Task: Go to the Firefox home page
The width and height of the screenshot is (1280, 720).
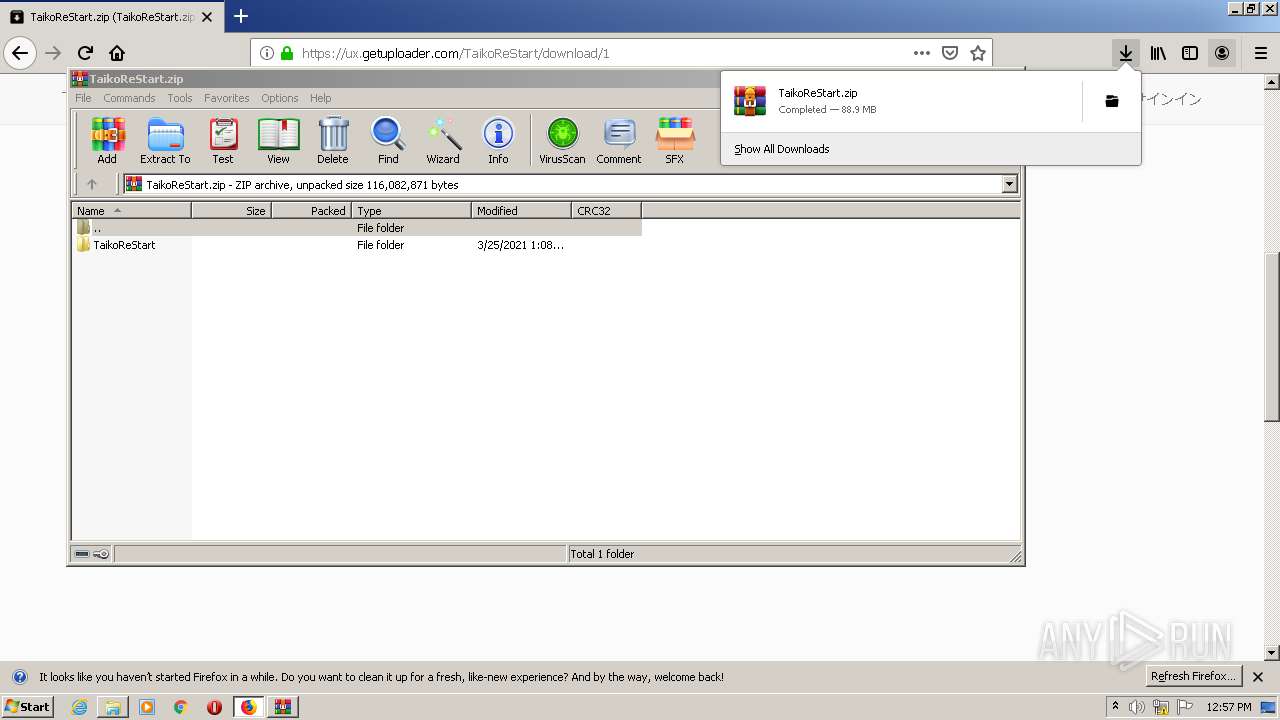Action: pyautogui.click(x=117, y=53)
